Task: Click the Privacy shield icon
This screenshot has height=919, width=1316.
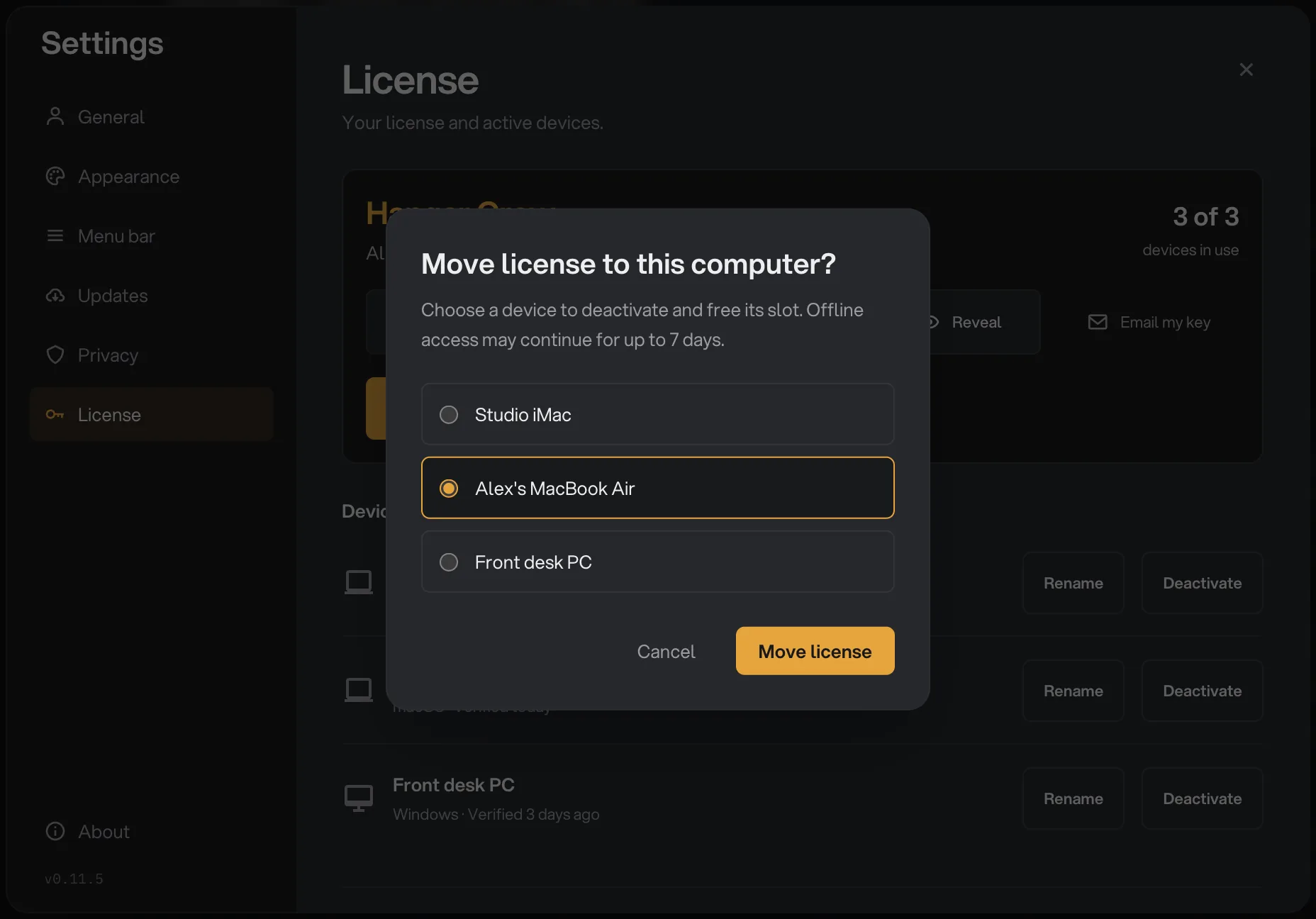Action: click(x=55, y=355)
